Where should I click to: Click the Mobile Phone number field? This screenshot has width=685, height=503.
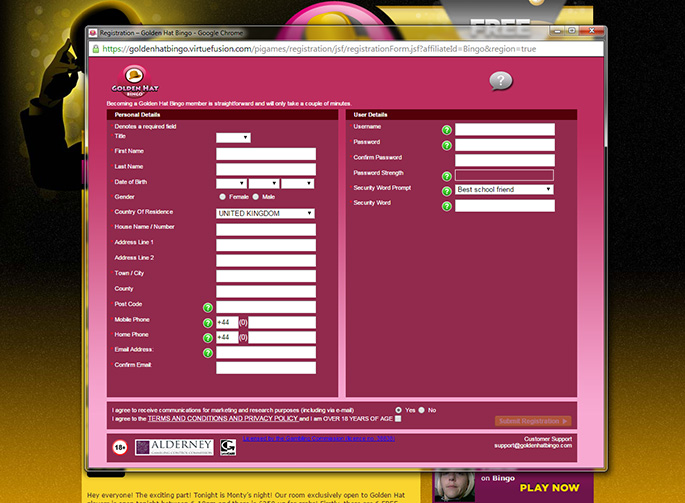[x=282, y=323]
